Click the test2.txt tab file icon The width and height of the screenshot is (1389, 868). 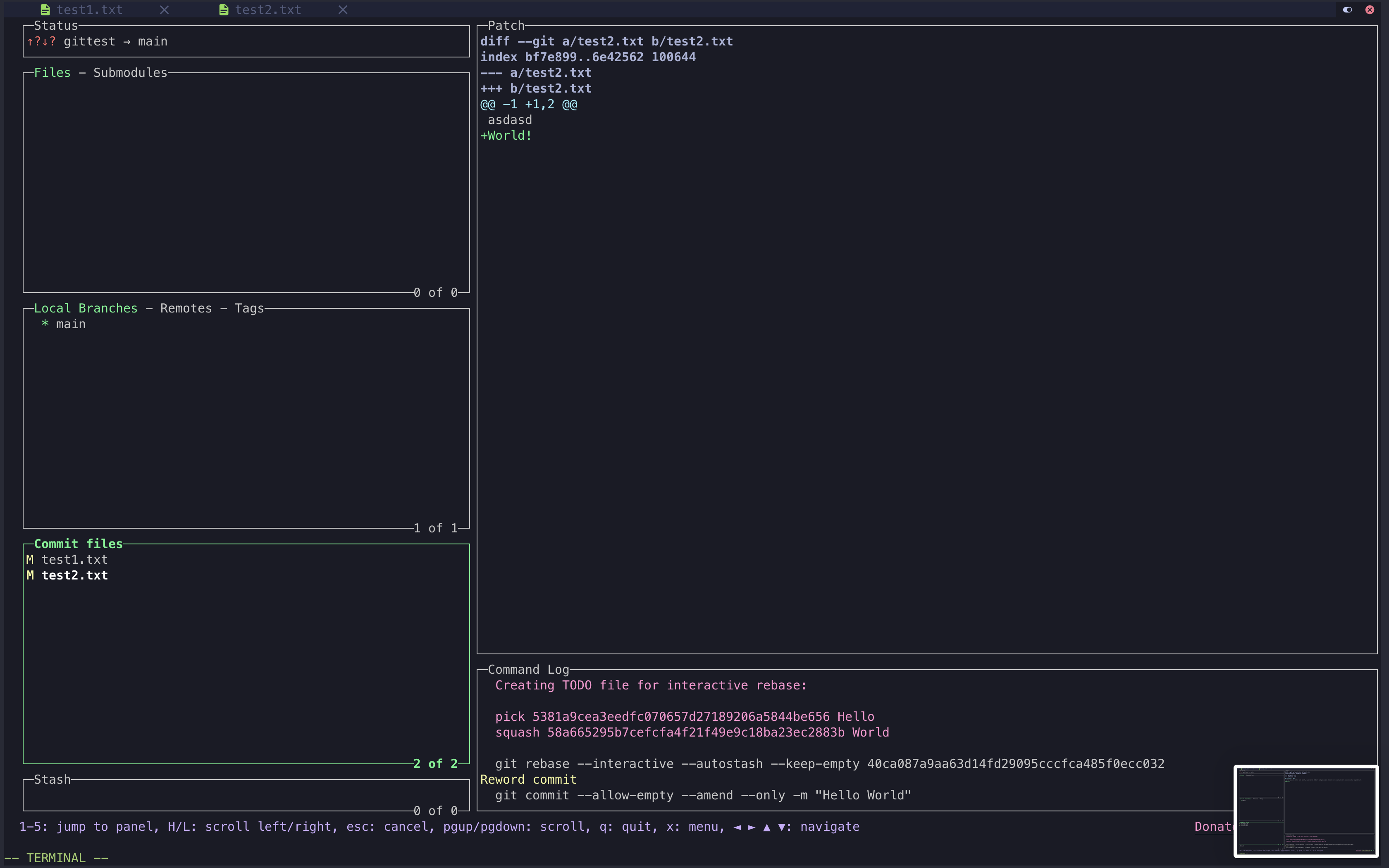(224, 10)
